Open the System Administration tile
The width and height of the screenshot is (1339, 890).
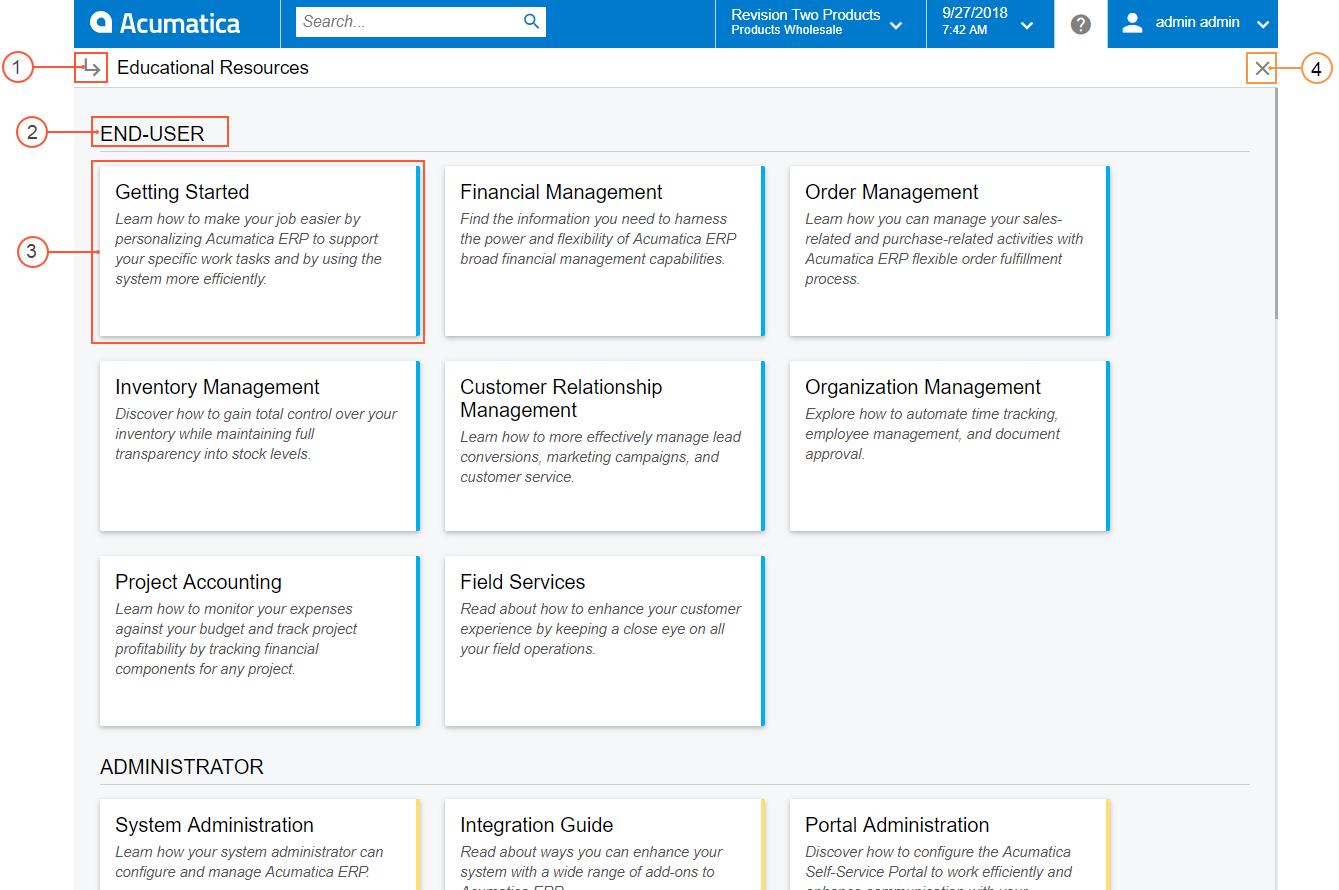coord(258,845)
